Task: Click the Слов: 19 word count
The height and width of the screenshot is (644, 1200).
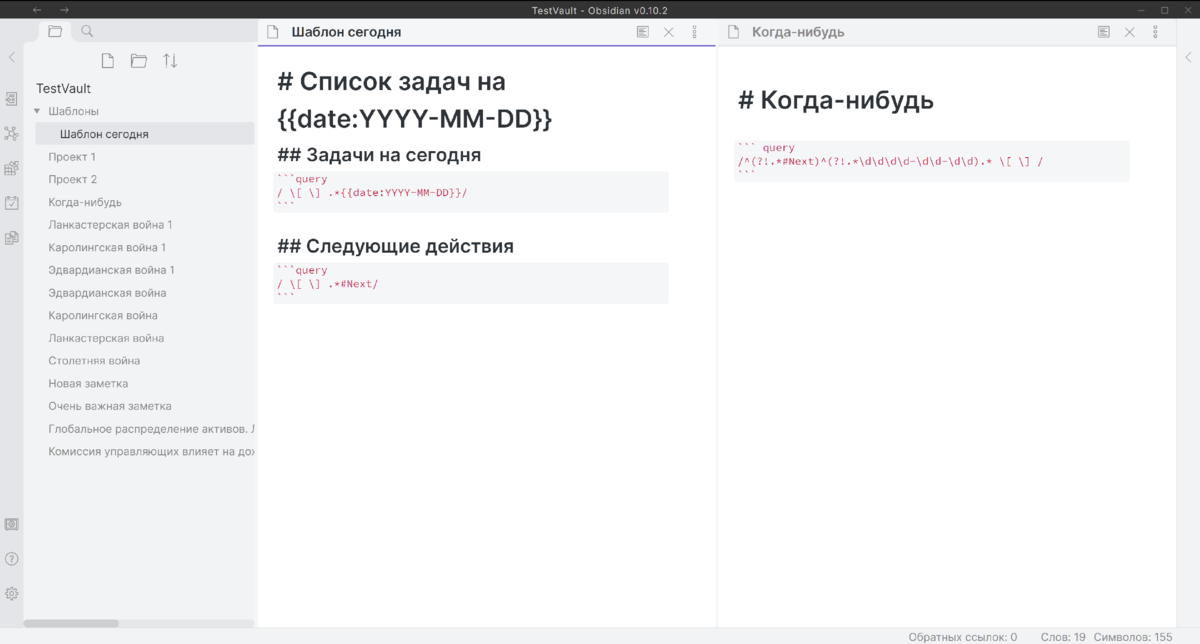Action: coord(1063,637)
